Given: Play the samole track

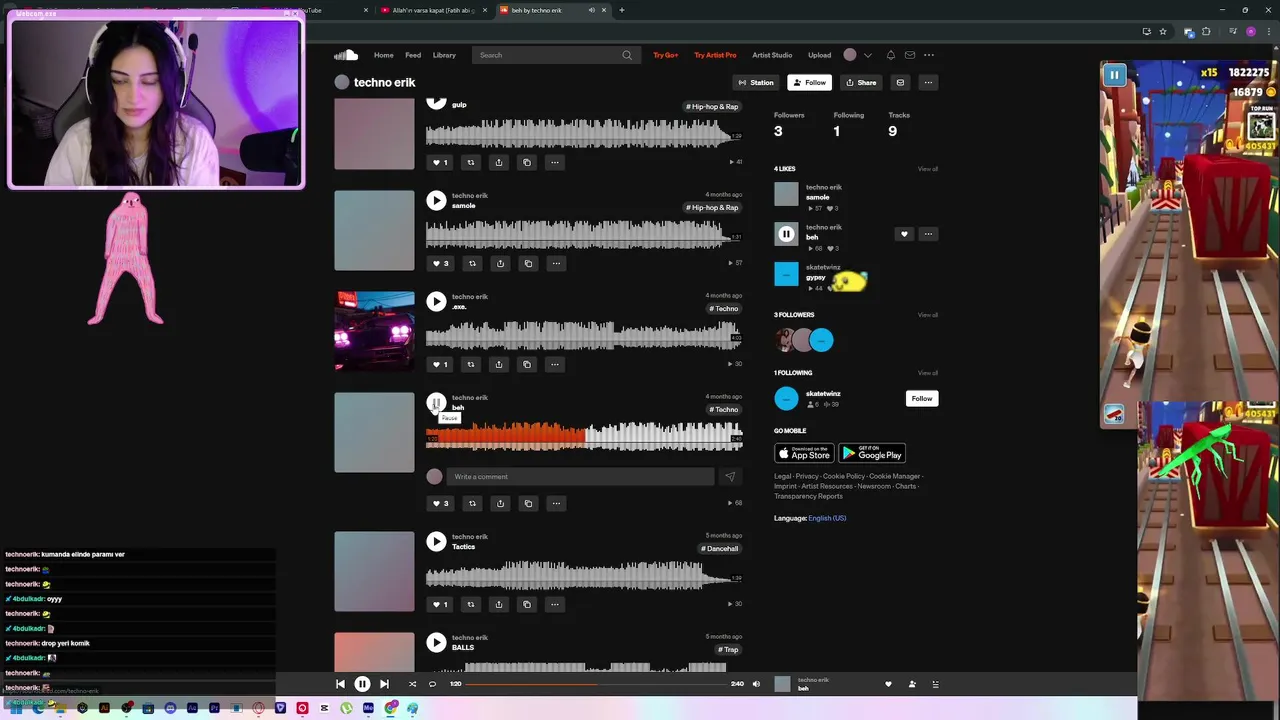Looking at the screenshot, I should 436,200.
